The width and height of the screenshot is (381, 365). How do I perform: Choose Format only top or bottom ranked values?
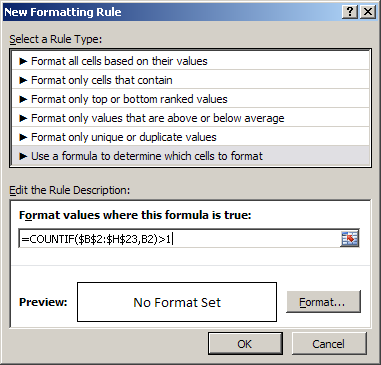191,99
